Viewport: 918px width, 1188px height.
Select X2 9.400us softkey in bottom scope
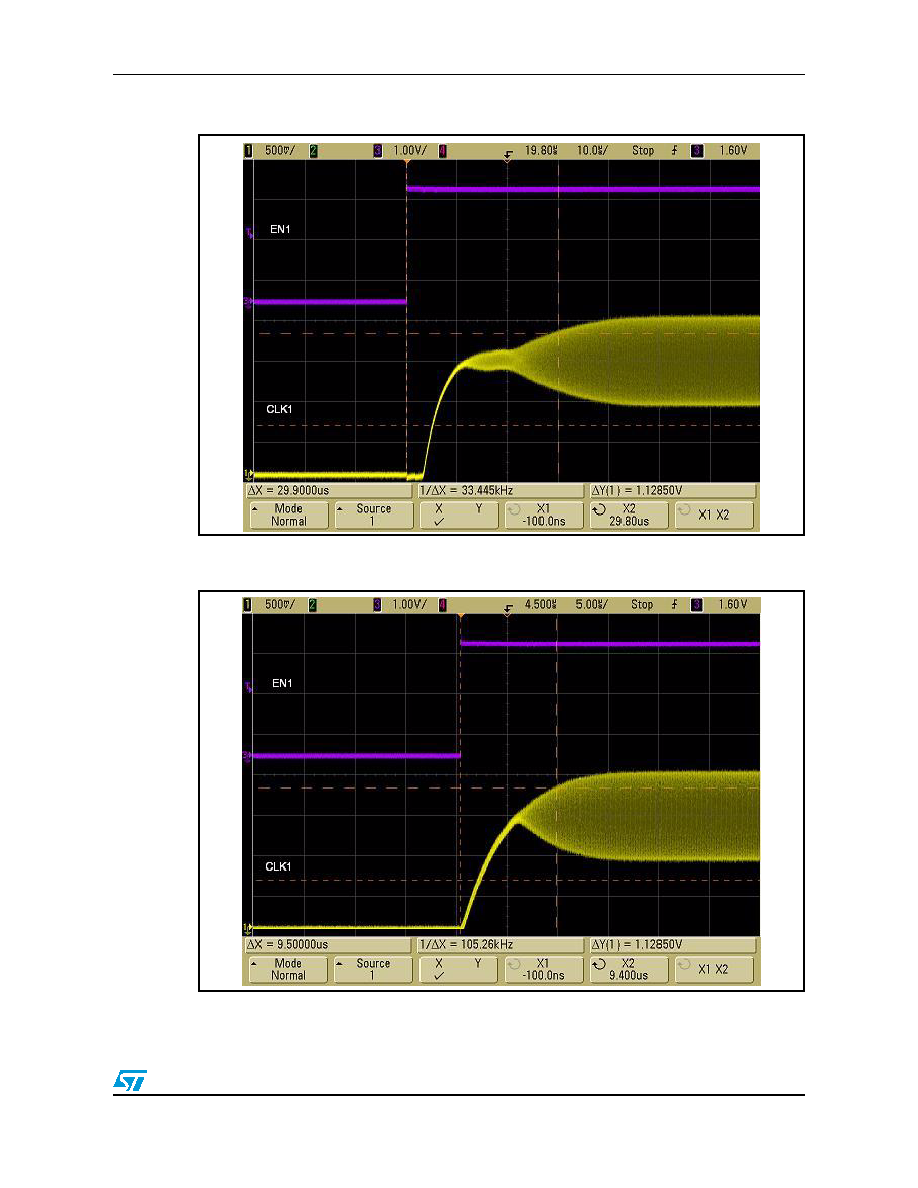click(x=629, y=970)
